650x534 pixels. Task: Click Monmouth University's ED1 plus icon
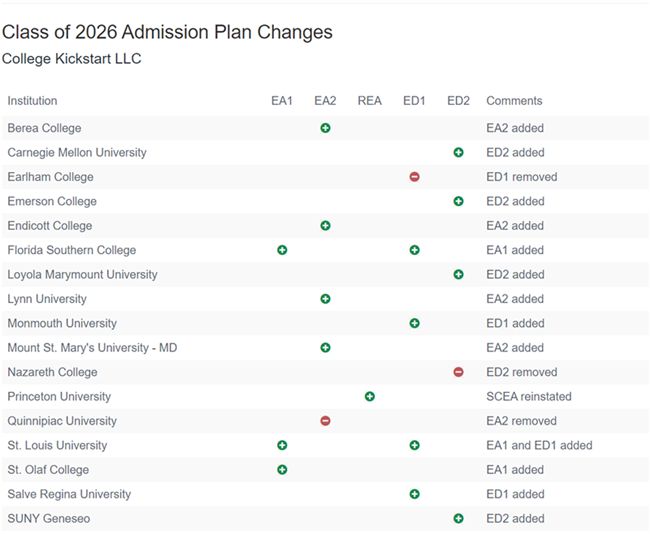(414, 323)
